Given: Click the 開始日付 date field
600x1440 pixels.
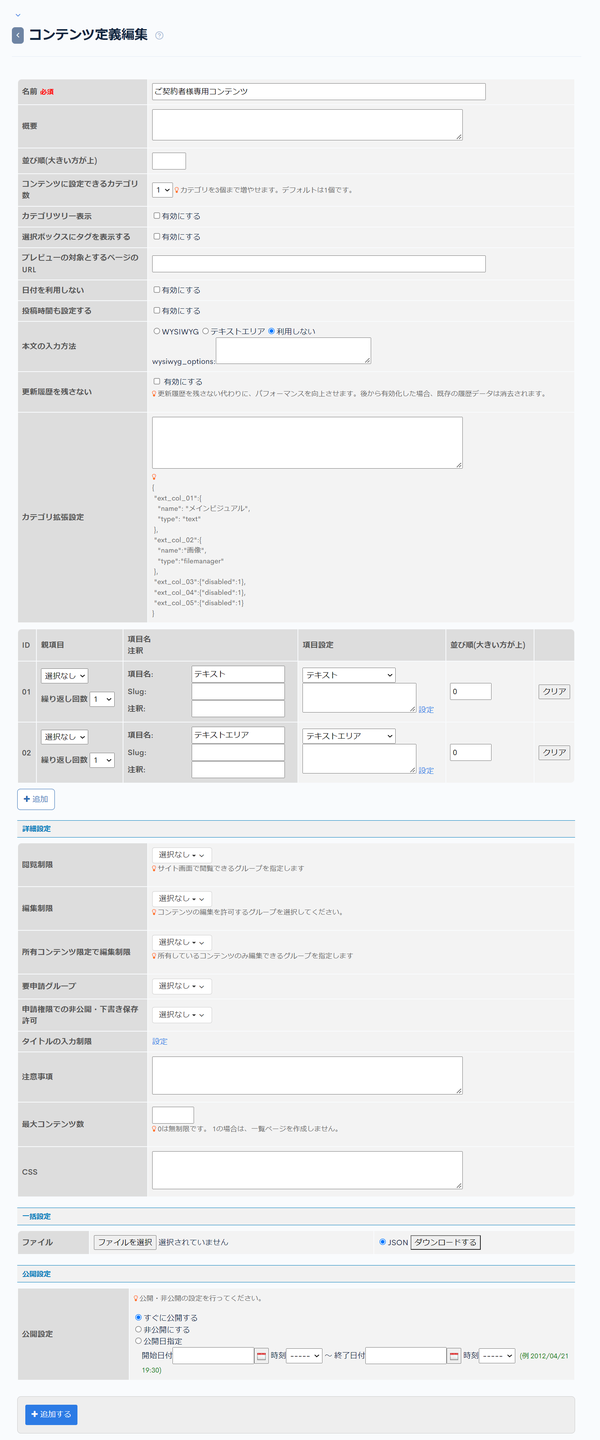Looking at the screenshot, I should [213, 1356].
